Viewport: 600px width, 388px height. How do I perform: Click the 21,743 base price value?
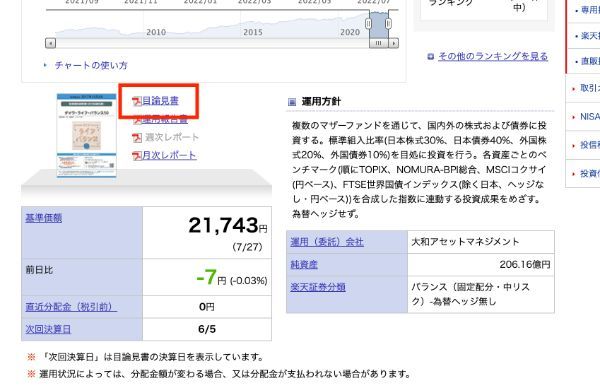click(x=223, y=225)
